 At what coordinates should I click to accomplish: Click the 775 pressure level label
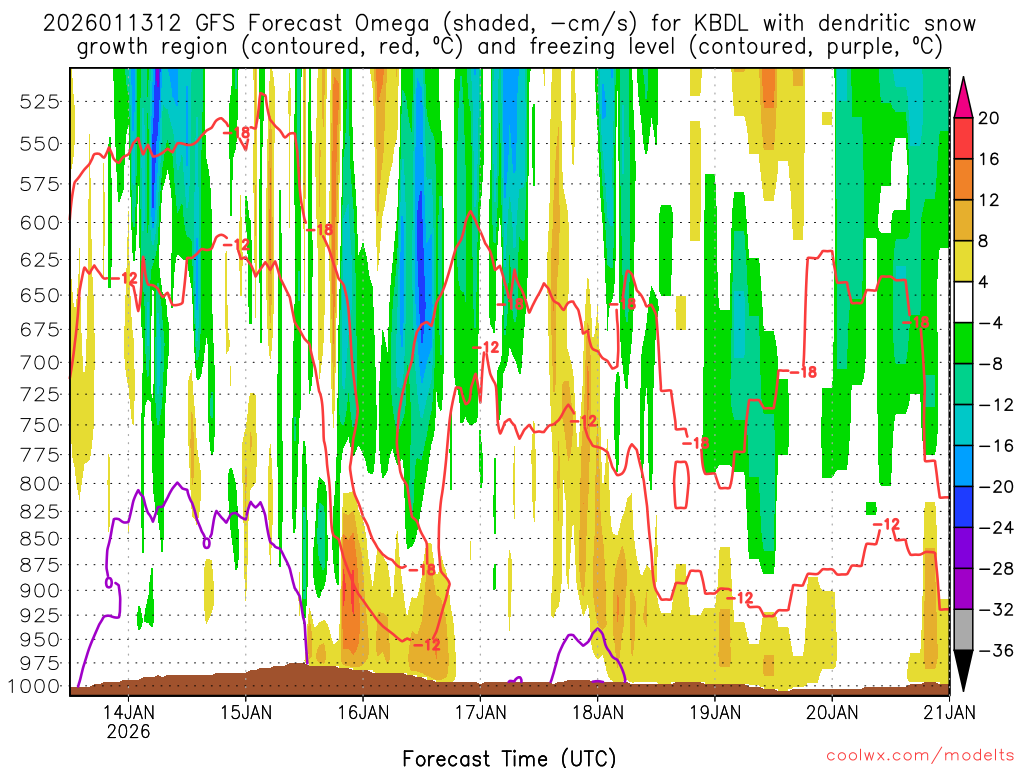39,455
